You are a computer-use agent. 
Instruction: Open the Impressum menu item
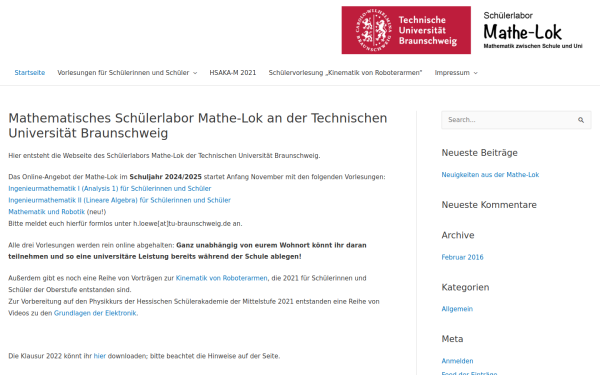[452, 73]
